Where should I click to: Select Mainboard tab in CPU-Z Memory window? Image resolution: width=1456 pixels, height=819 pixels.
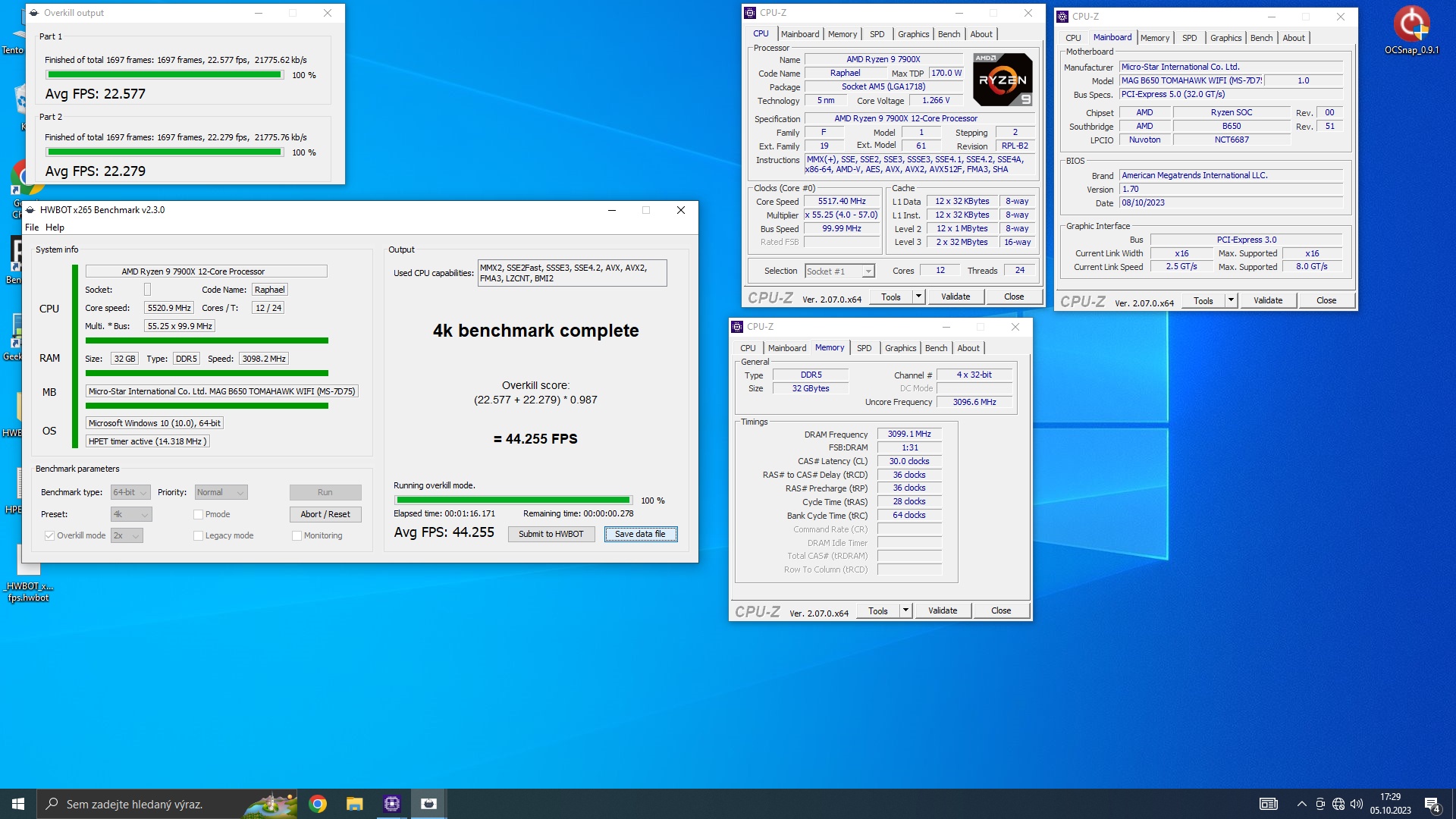click(x=787, y=348)
